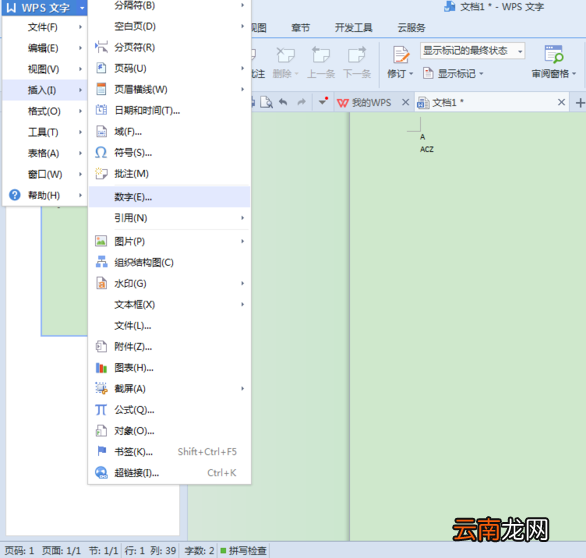Screen dimensions: 586x558
Task: Click the page number (页码) icon
Action: tap(101, 68)
